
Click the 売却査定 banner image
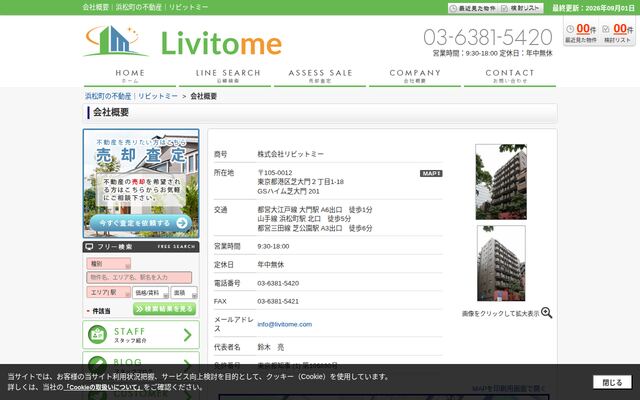pos(141,183)
